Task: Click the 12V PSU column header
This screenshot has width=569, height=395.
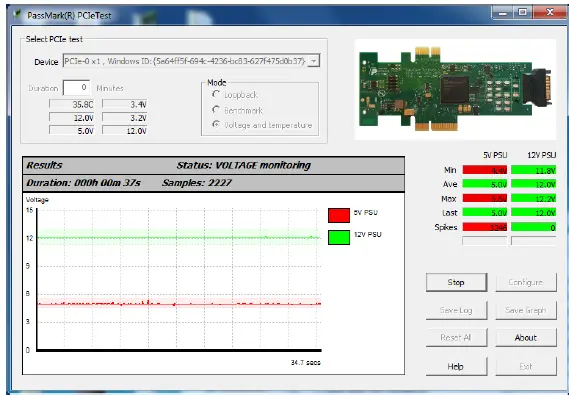Action: click(541, 155)
